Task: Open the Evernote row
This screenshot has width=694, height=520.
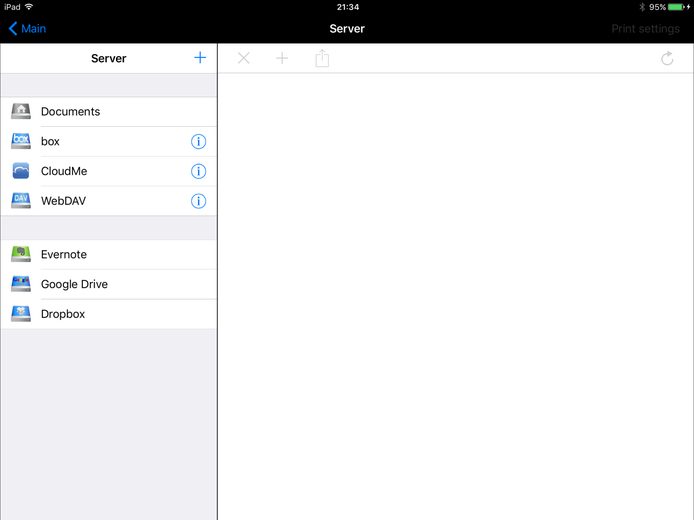Action: (108, 254)
